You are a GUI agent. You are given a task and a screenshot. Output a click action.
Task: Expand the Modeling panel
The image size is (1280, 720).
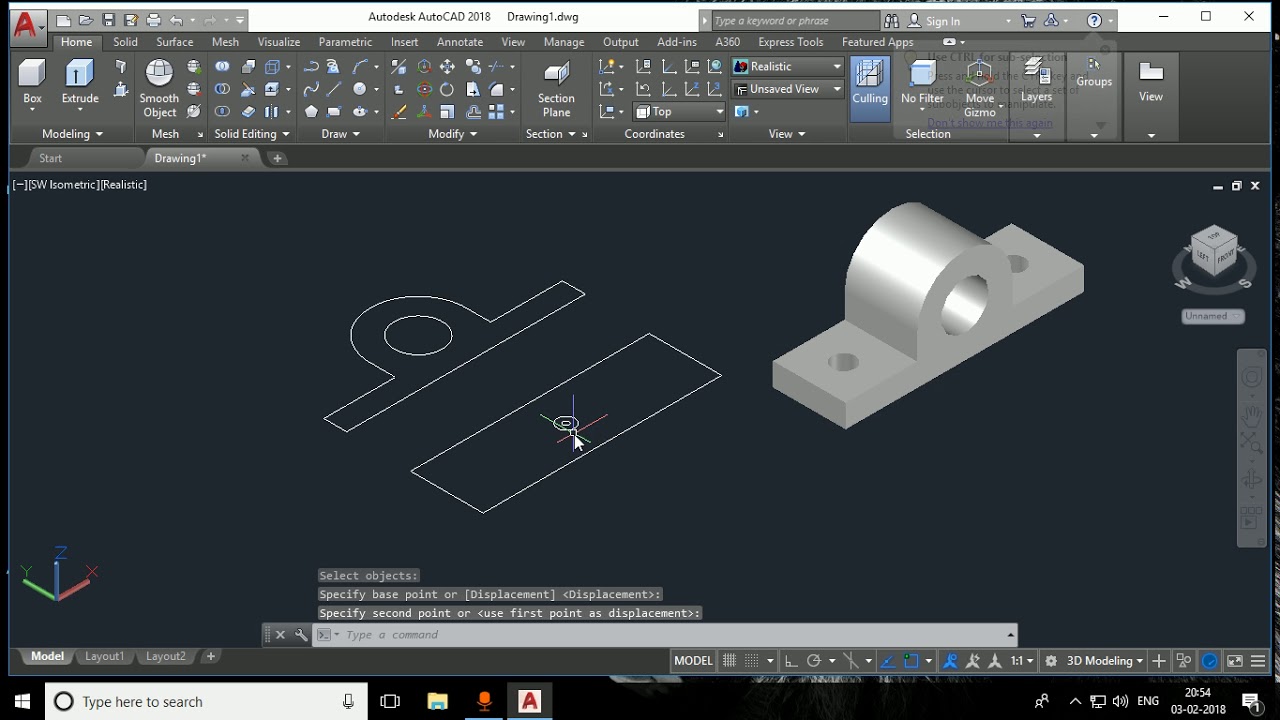pos(72,134)
